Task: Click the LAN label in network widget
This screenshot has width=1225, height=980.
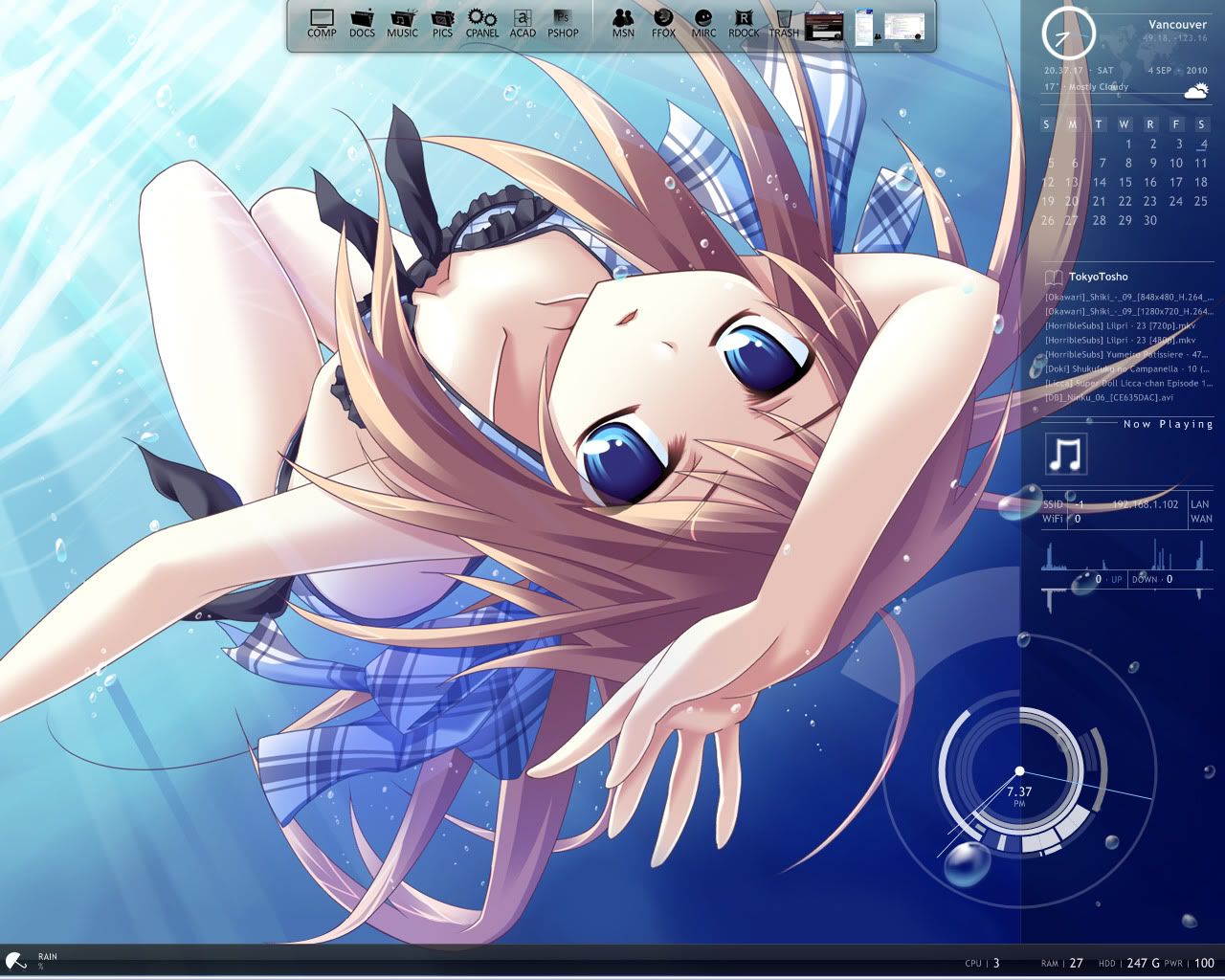Action: pos(1200,503)
